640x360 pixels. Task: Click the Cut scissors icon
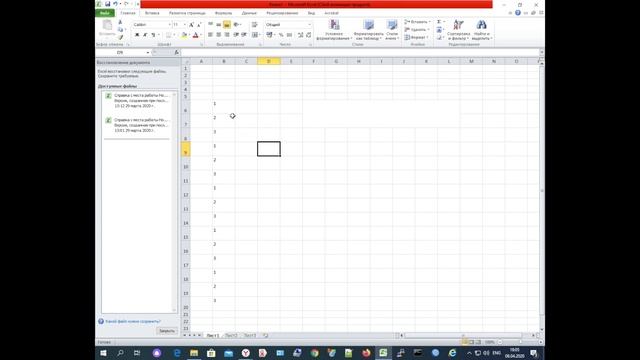click(120, 22)
